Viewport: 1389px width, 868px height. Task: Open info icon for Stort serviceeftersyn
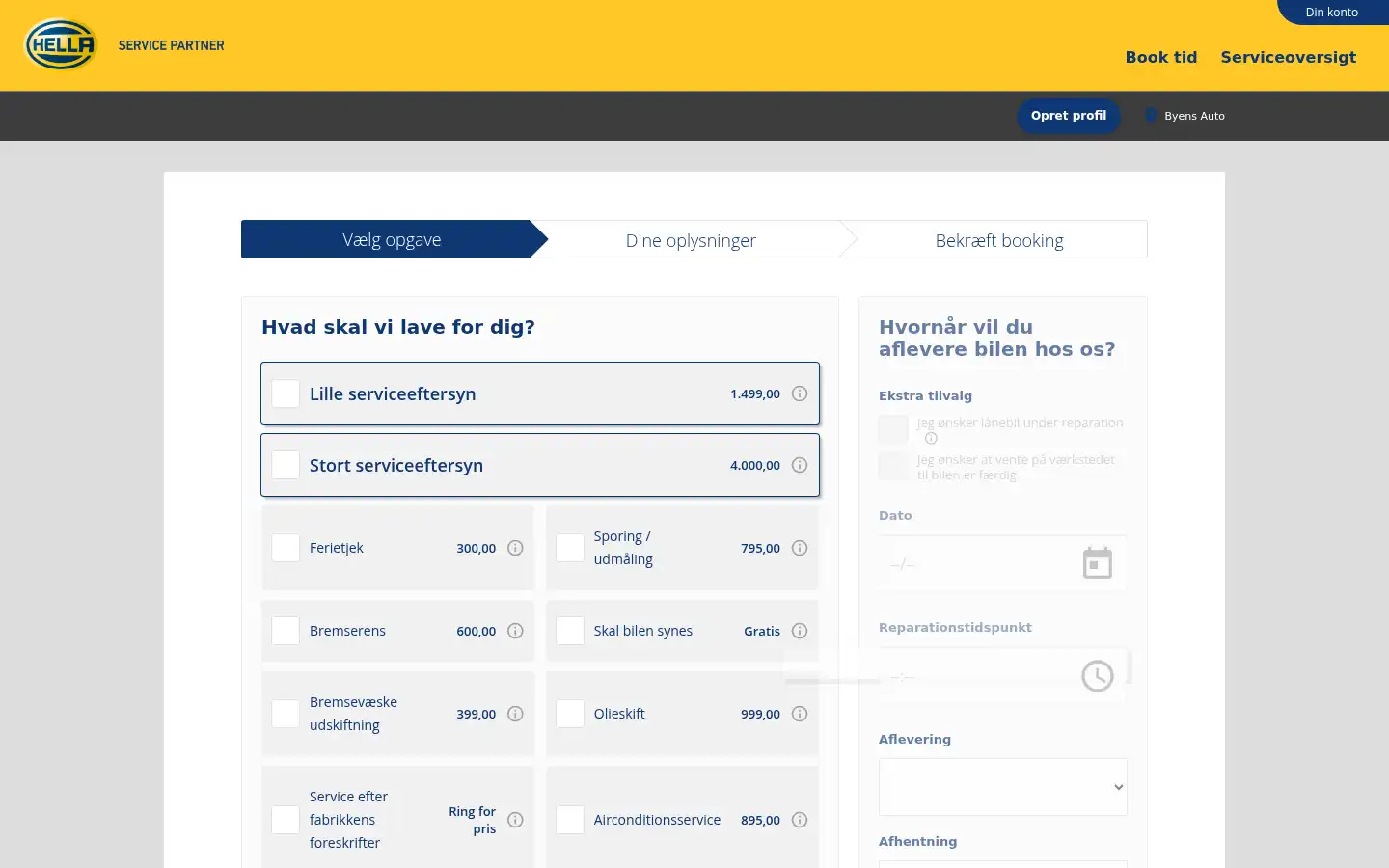click(x=800, y=465)
